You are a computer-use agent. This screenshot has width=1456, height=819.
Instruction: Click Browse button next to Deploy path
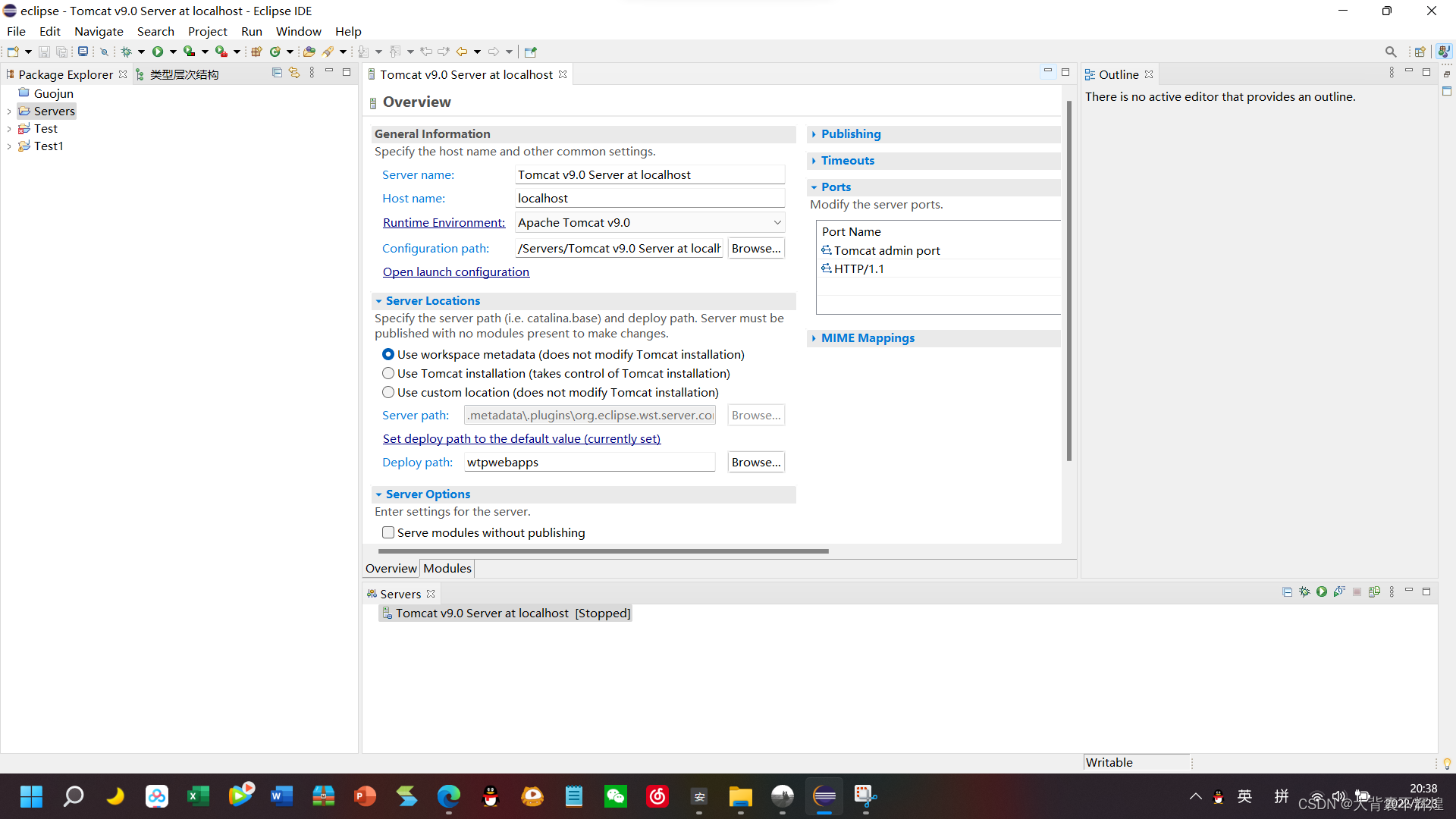[755, 462]
